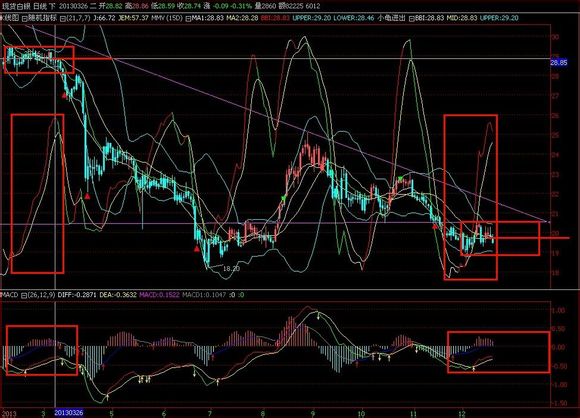Screen dimensions: 580x418
Task: Click the JEM:57.37 value
Action: [x=133, y=18]
